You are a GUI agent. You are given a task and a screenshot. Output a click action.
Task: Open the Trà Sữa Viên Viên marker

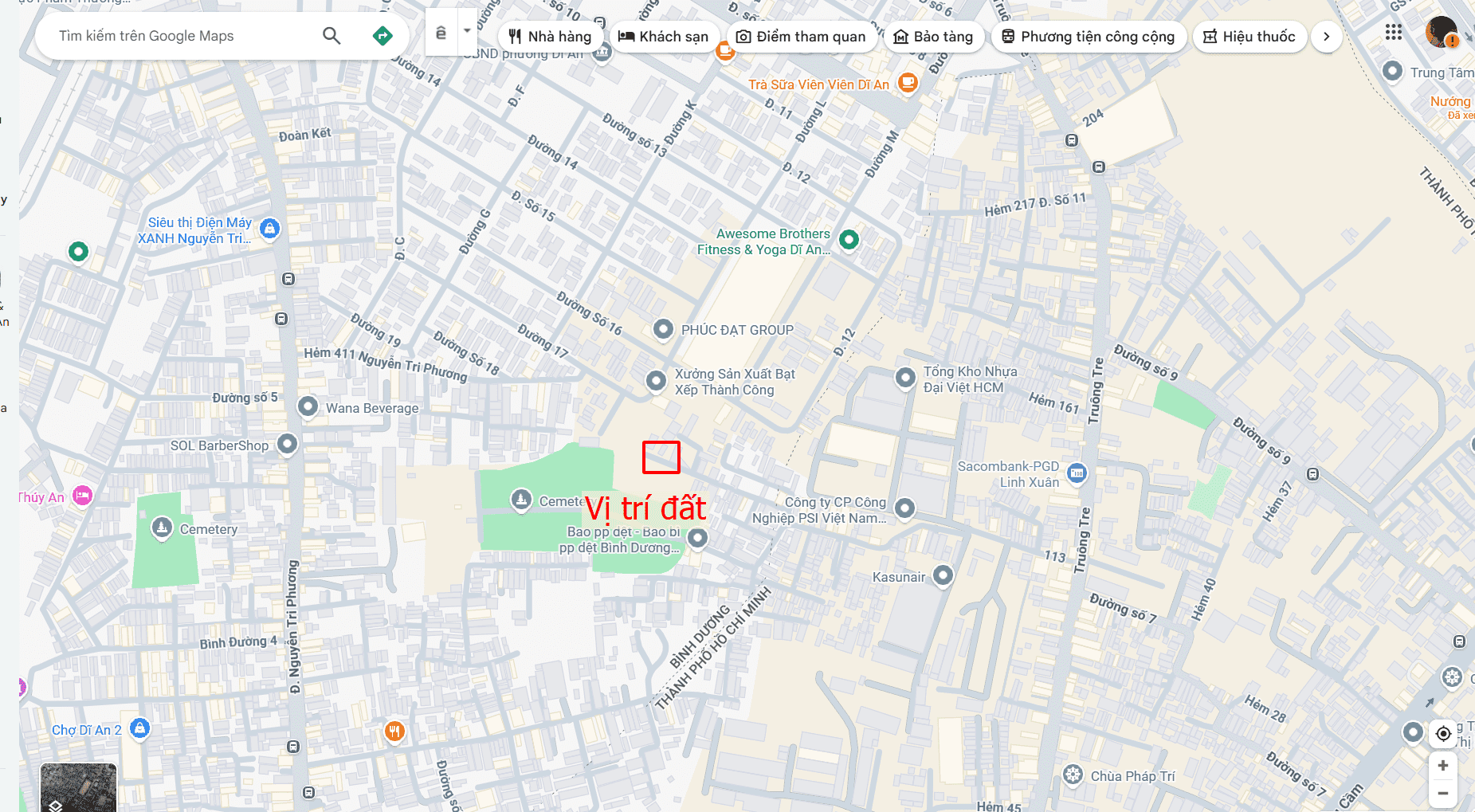point(908,82)
